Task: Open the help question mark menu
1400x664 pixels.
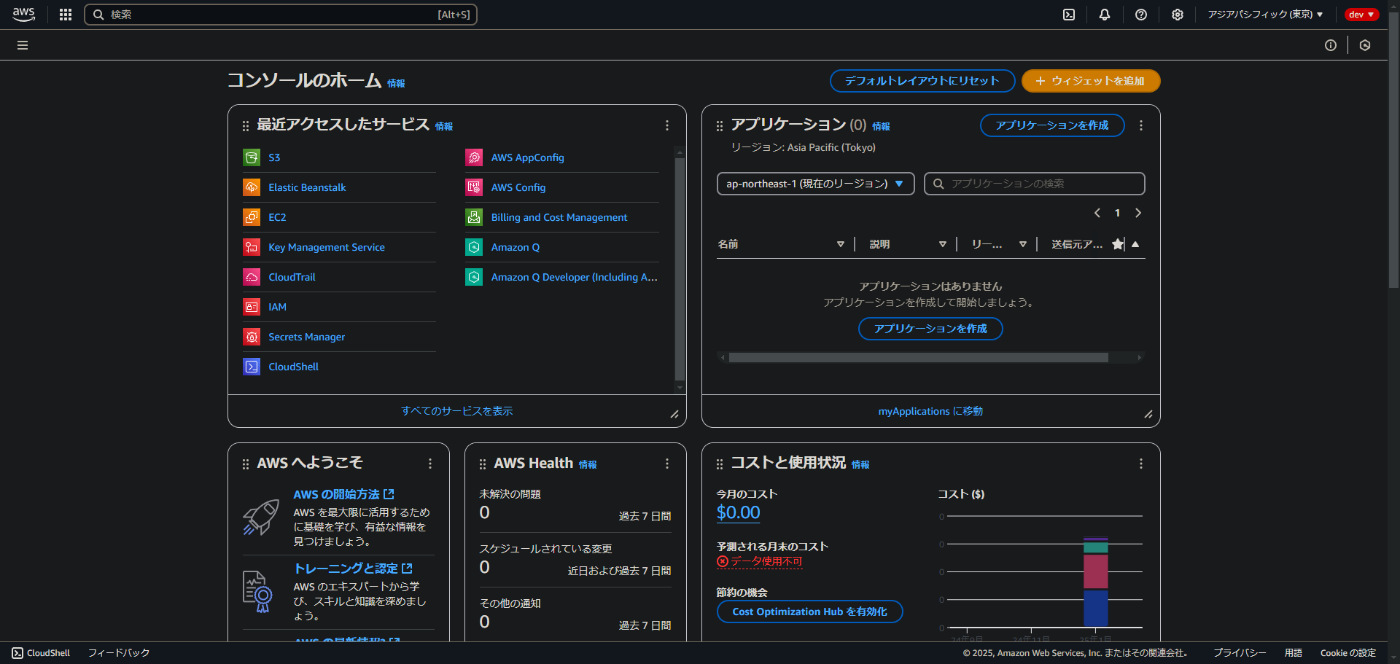Action: [x=1141, y=14]
